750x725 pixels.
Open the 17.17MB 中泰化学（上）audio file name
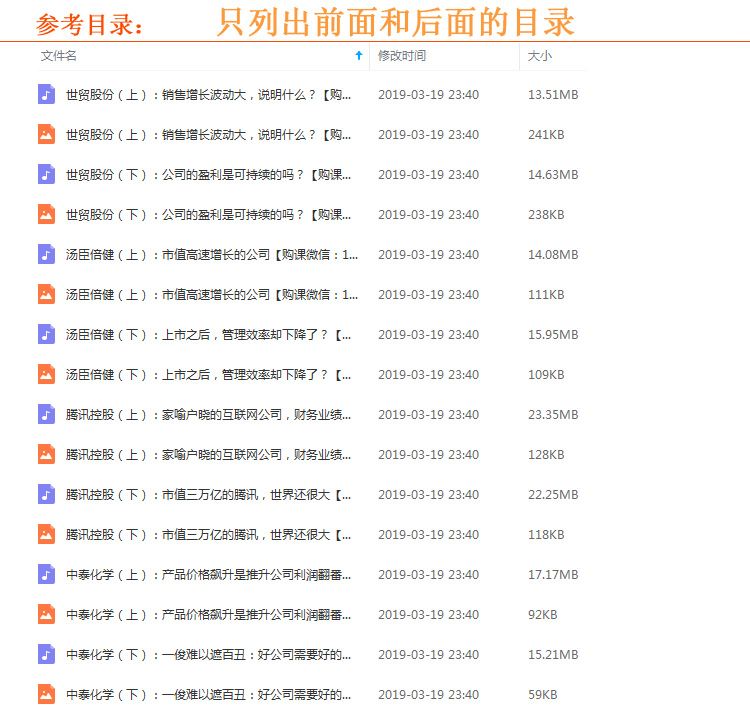click(x=208, y=575)
